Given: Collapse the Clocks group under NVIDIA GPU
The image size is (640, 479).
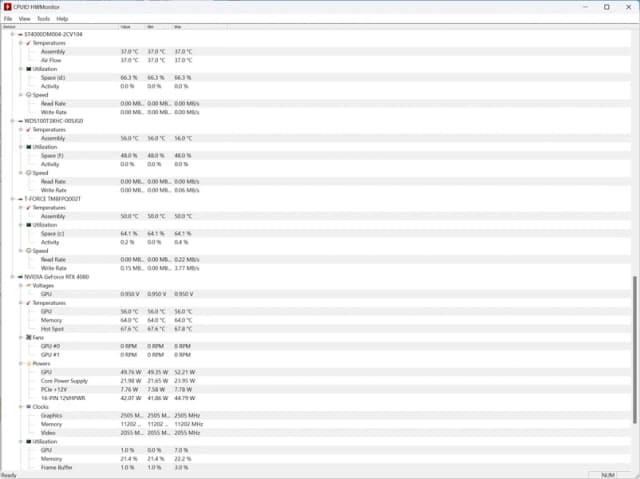Looking at the screenshot, I should coord(20,407).
